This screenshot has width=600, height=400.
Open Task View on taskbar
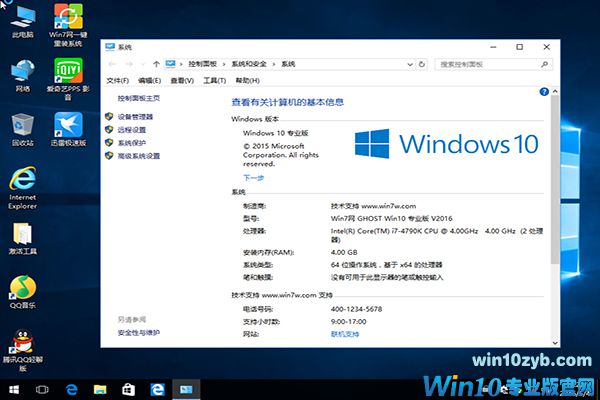pyautogui.click(x=42, y=390)
